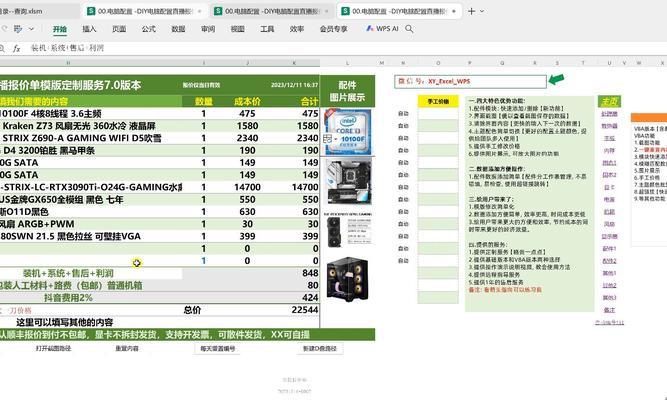The width and height of the screenshot is (667, 400).
Task: Open the 视图 ribbon tab
Action: 237,29
